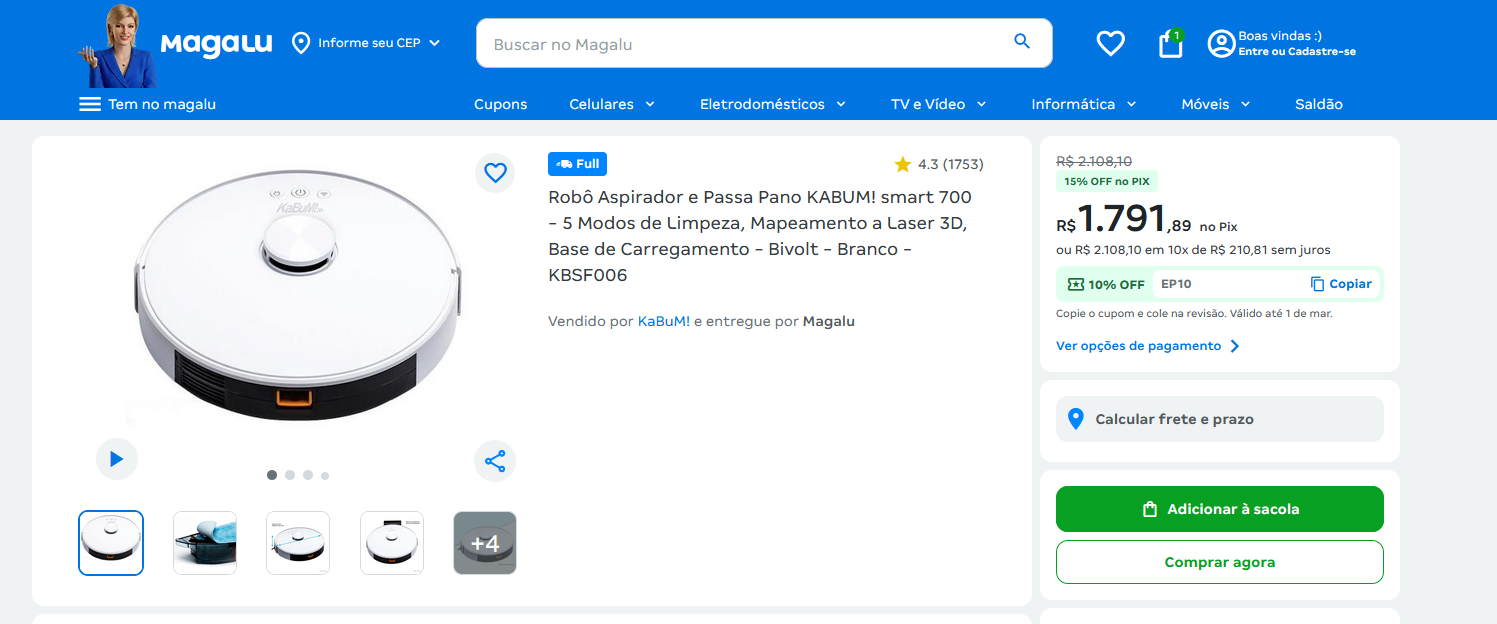Open the KaBuM! seller link
Image resolution: width=1497 pixels, height=624 pixels.
pos(664,321)
